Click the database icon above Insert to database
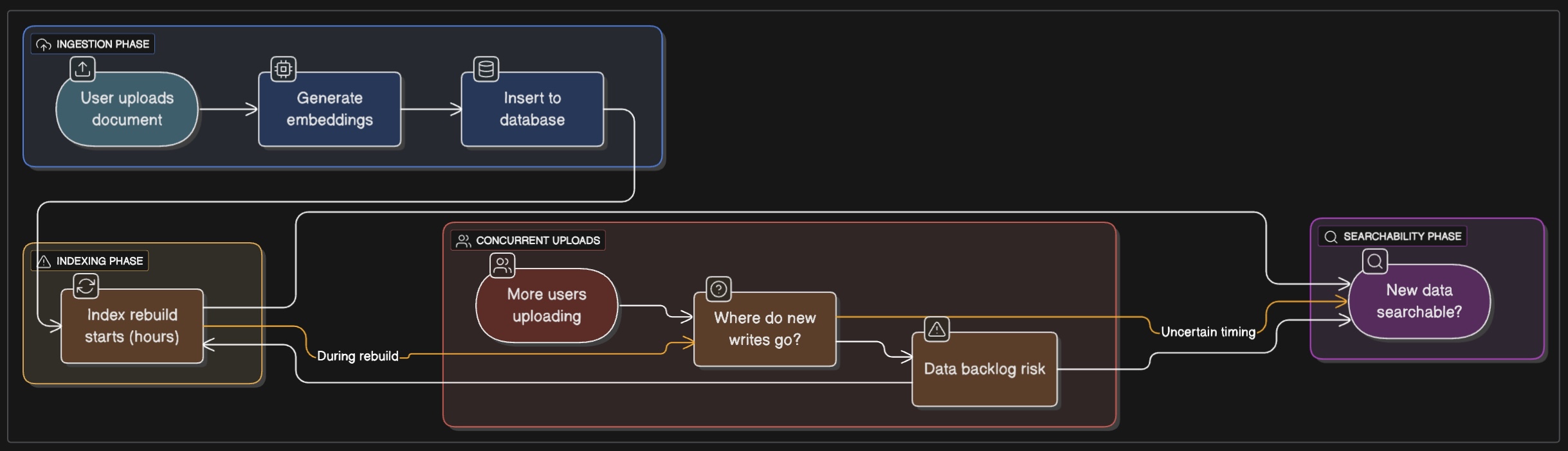1568x451 pixels. coord(486,69)
